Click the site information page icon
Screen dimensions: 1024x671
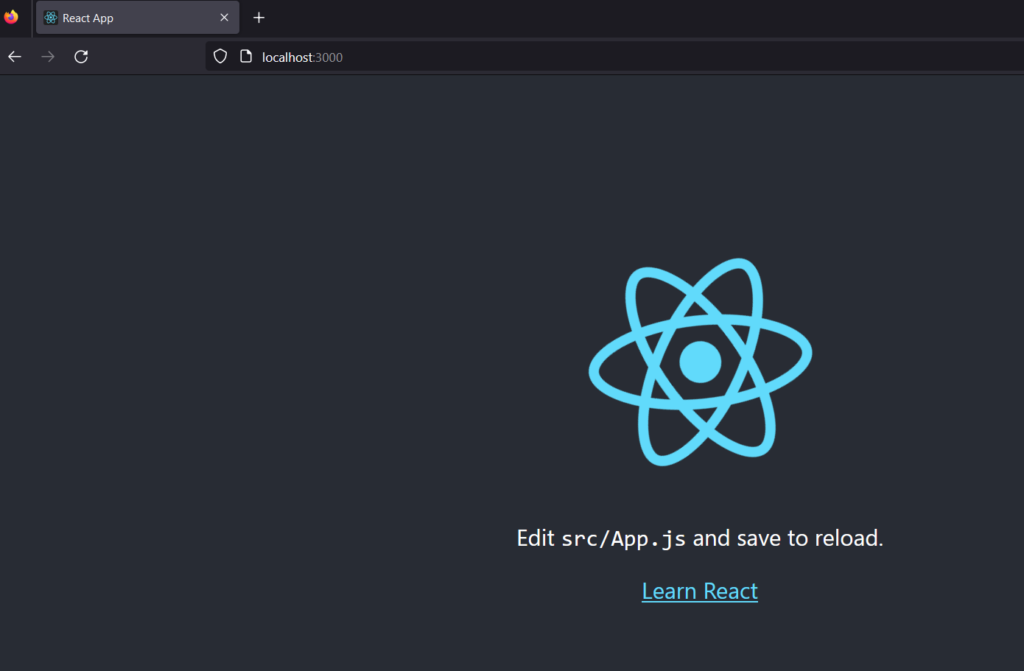point(245,56)
